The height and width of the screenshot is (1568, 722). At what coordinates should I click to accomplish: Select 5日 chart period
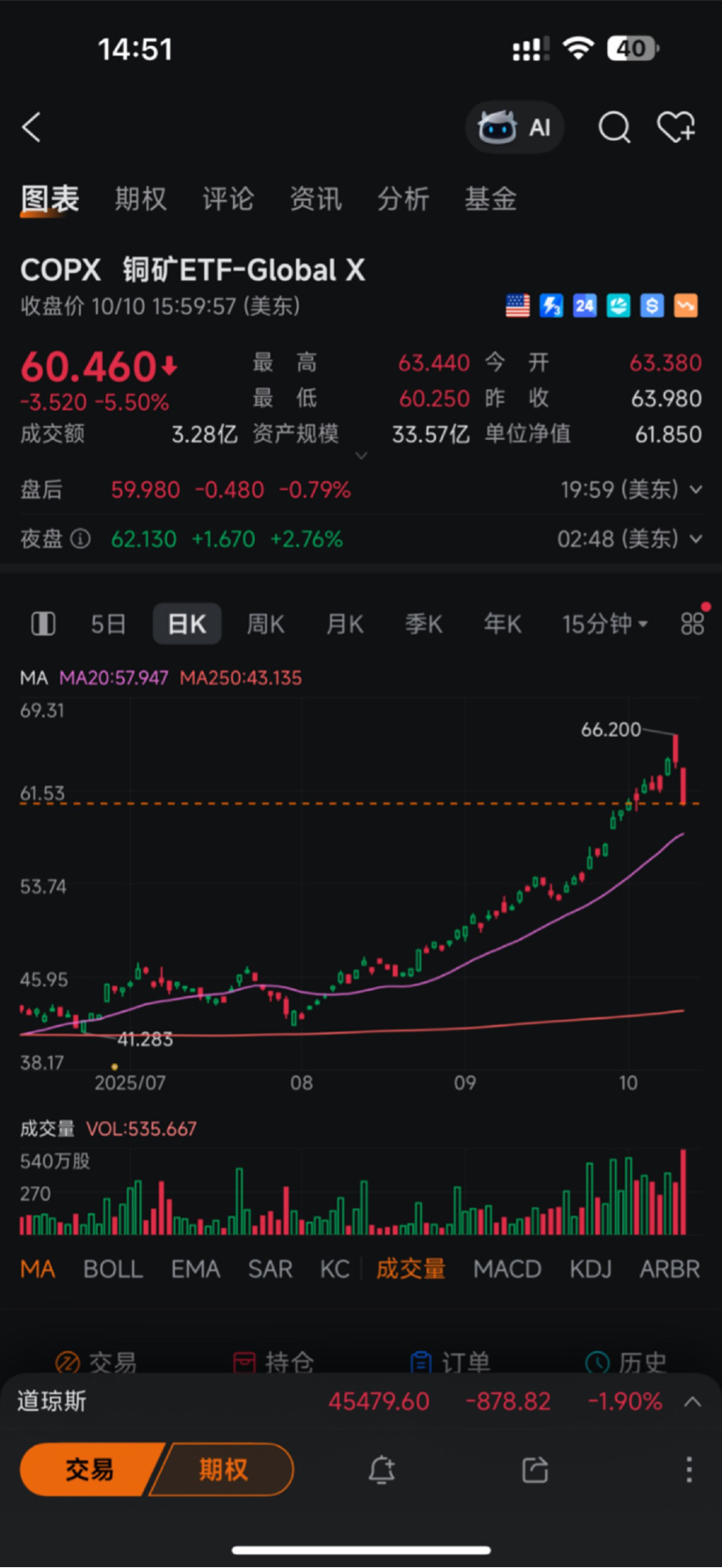108,623
